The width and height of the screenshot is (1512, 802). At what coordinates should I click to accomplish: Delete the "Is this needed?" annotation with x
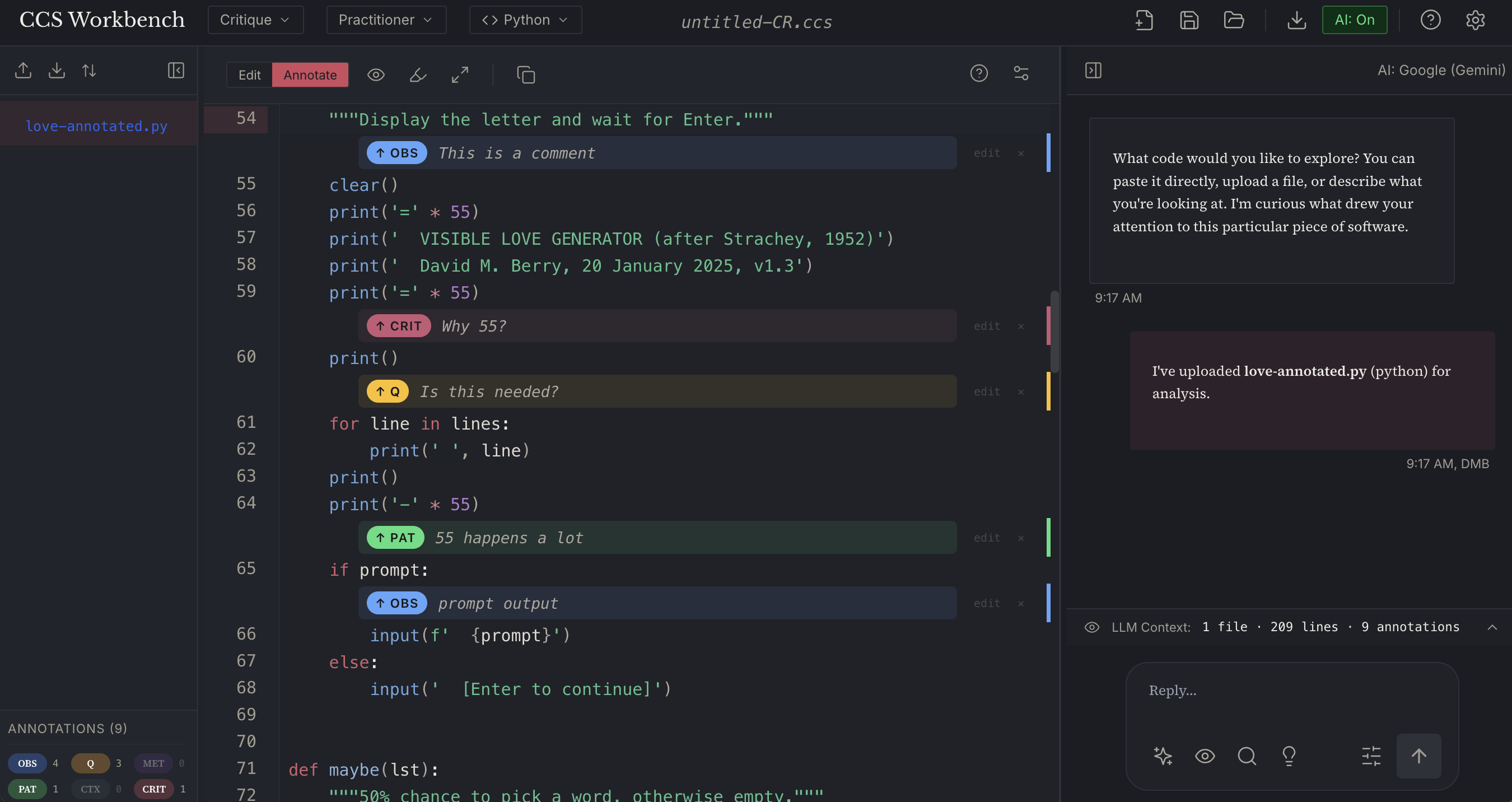(x=1021, y=391)
